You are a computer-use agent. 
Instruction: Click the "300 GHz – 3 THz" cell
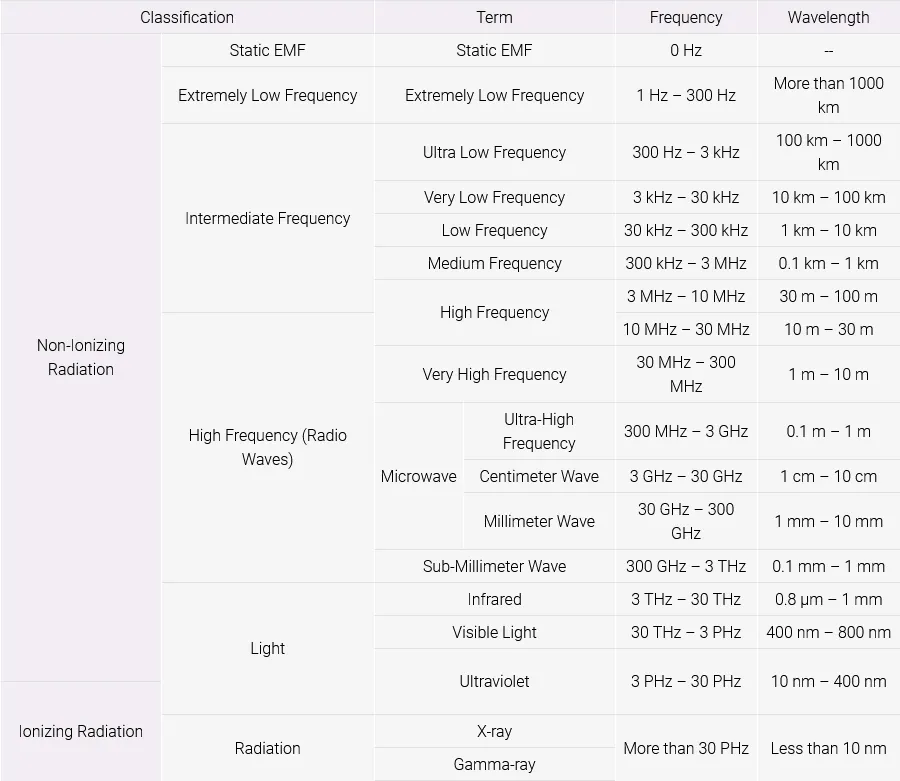[686, 566]
